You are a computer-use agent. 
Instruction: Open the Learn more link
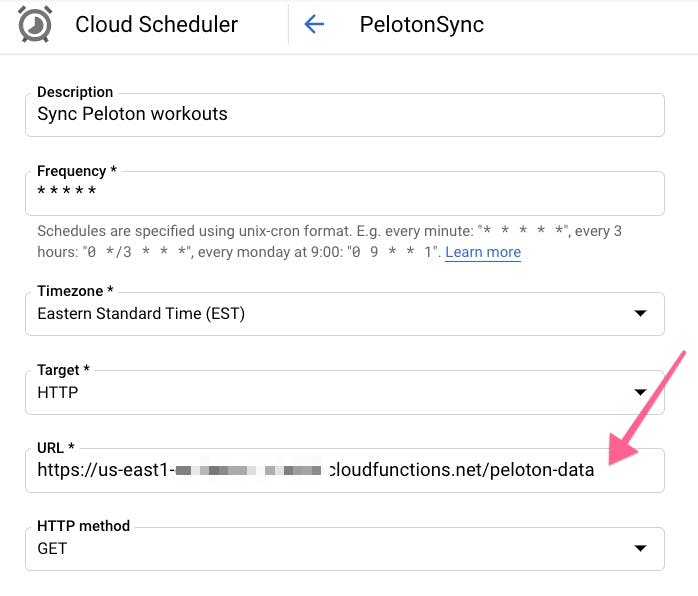click(x=483, y=252)
